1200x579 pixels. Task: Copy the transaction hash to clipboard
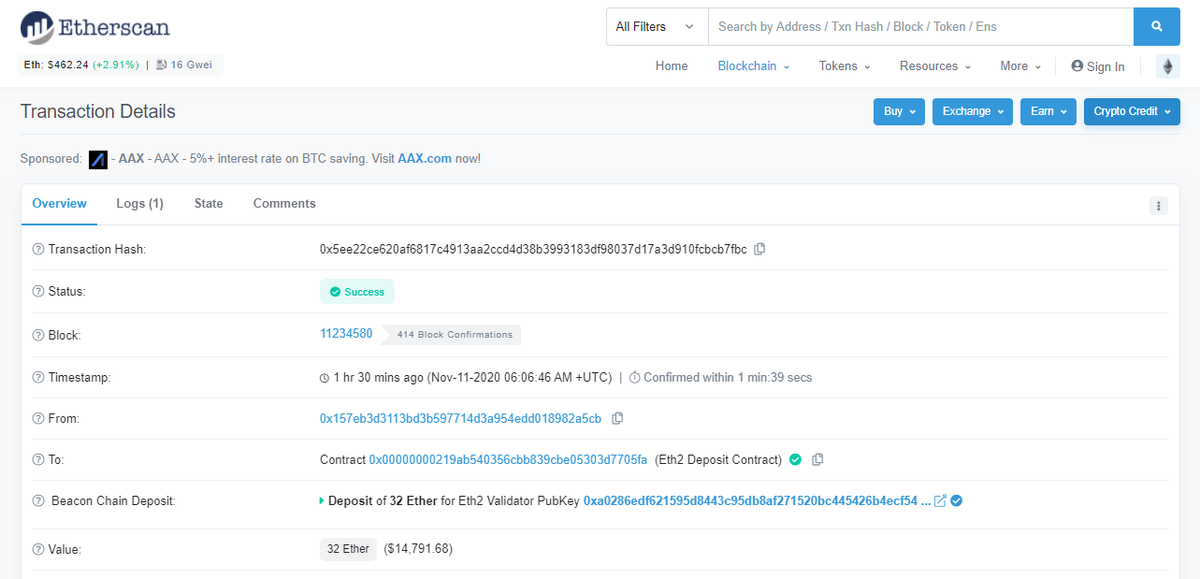point(760,249)
